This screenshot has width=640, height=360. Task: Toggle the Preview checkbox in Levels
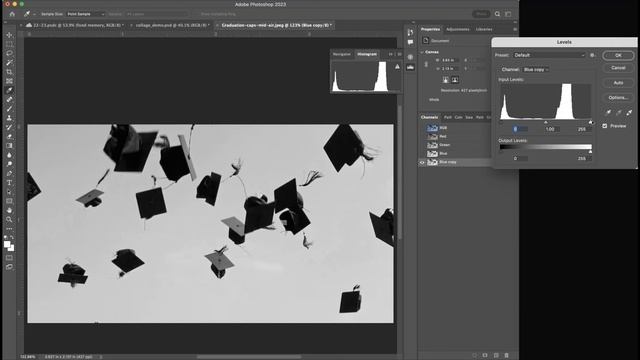click(605, 126)
